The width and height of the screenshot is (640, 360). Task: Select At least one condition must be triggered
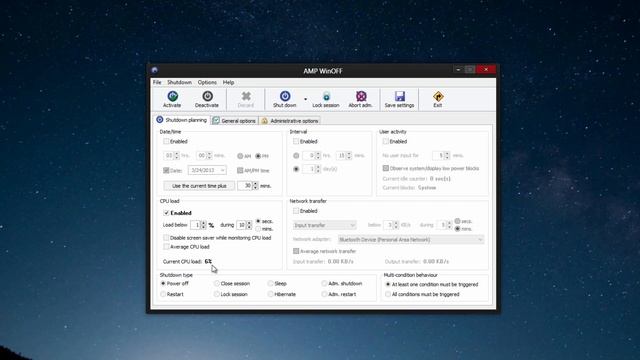coord(388,284)
